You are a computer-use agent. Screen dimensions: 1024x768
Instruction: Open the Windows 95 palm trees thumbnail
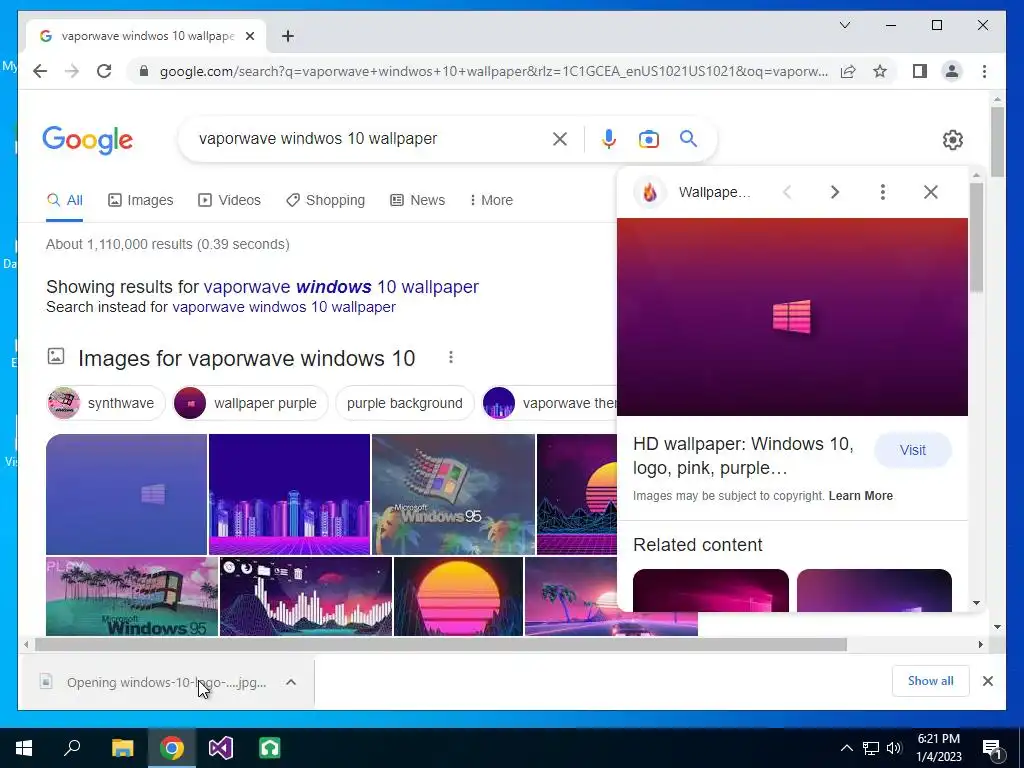point(453,494)
